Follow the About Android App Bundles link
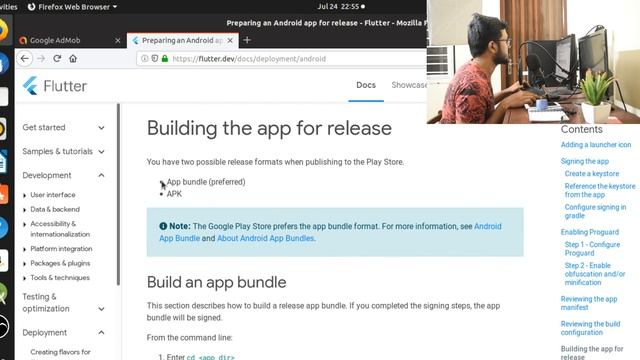Image resolution: width=640 pixels, height=360 pixels. 265,238
